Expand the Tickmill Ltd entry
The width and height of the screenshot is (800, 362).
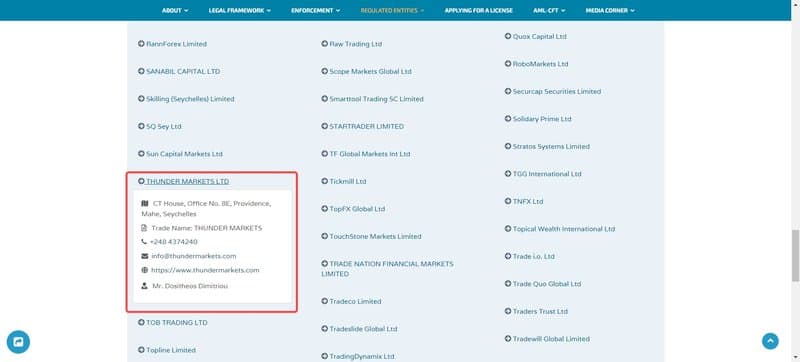click(x=344, y=182)
